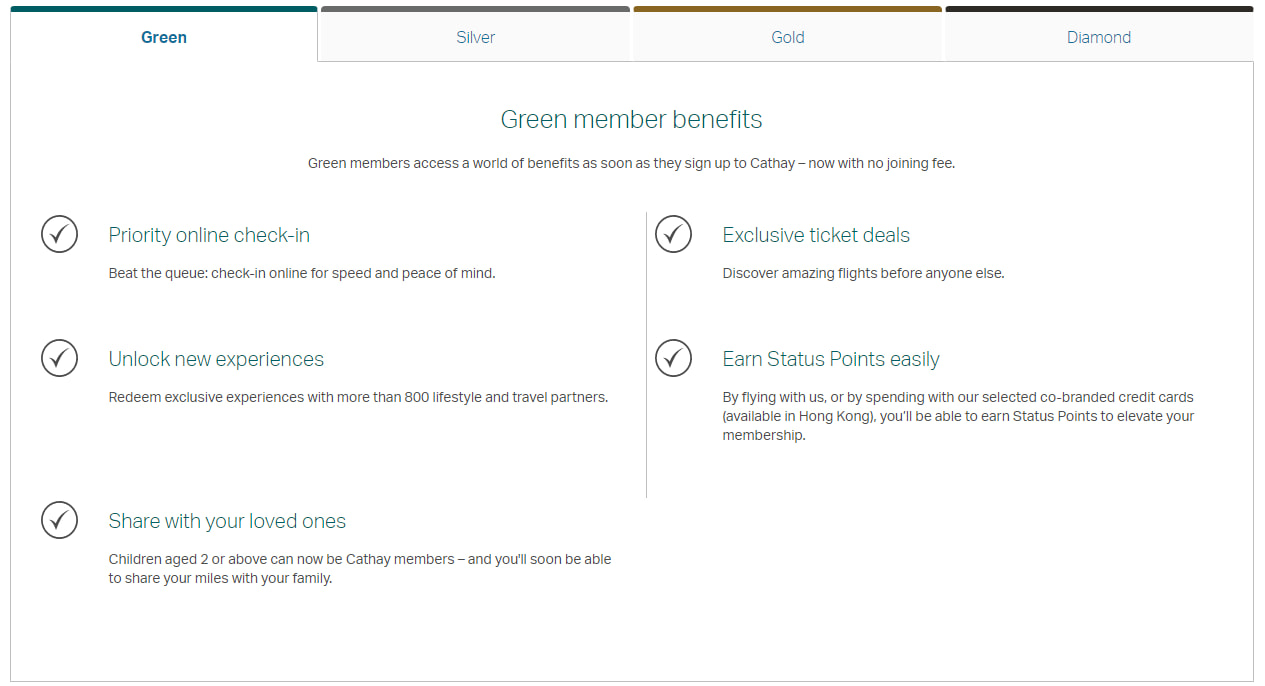Screen dimensions: 1265x686
Task: Open the Unlock new experiences benefit
Action: [216, 358]
